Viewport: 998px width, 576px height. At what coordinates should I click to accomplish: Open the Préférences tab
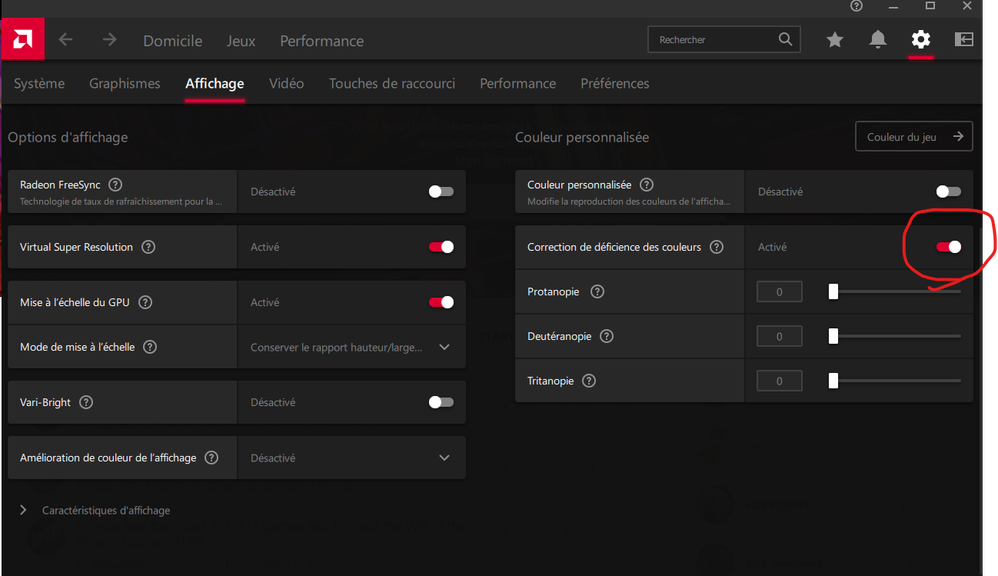615,83
